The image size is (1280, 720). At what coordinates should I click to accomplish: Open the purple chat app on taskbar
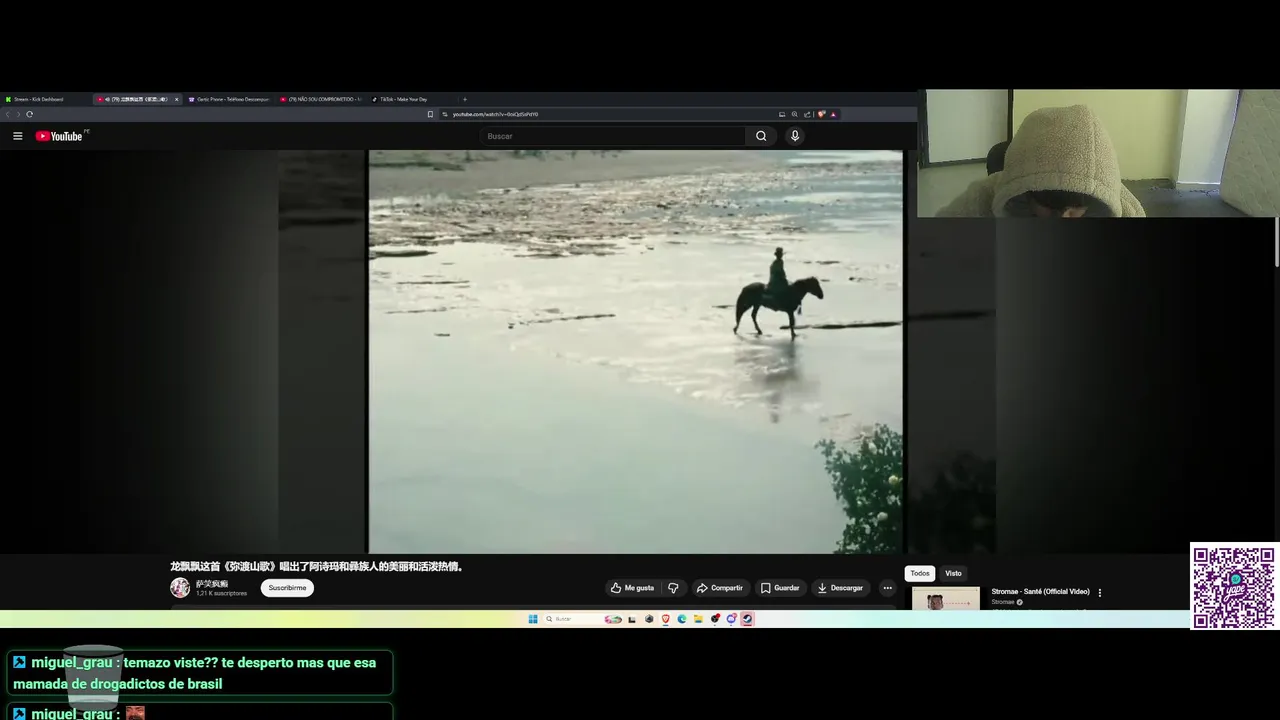click(x=731, y=619)
